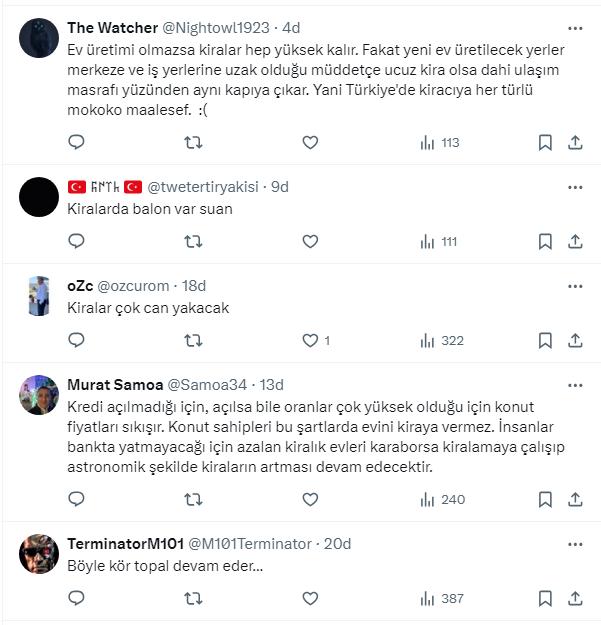The width and height of the screenshot is (601, 625).
Task: View analytics for oZc's tweet
Action: [x=440, y=341]
